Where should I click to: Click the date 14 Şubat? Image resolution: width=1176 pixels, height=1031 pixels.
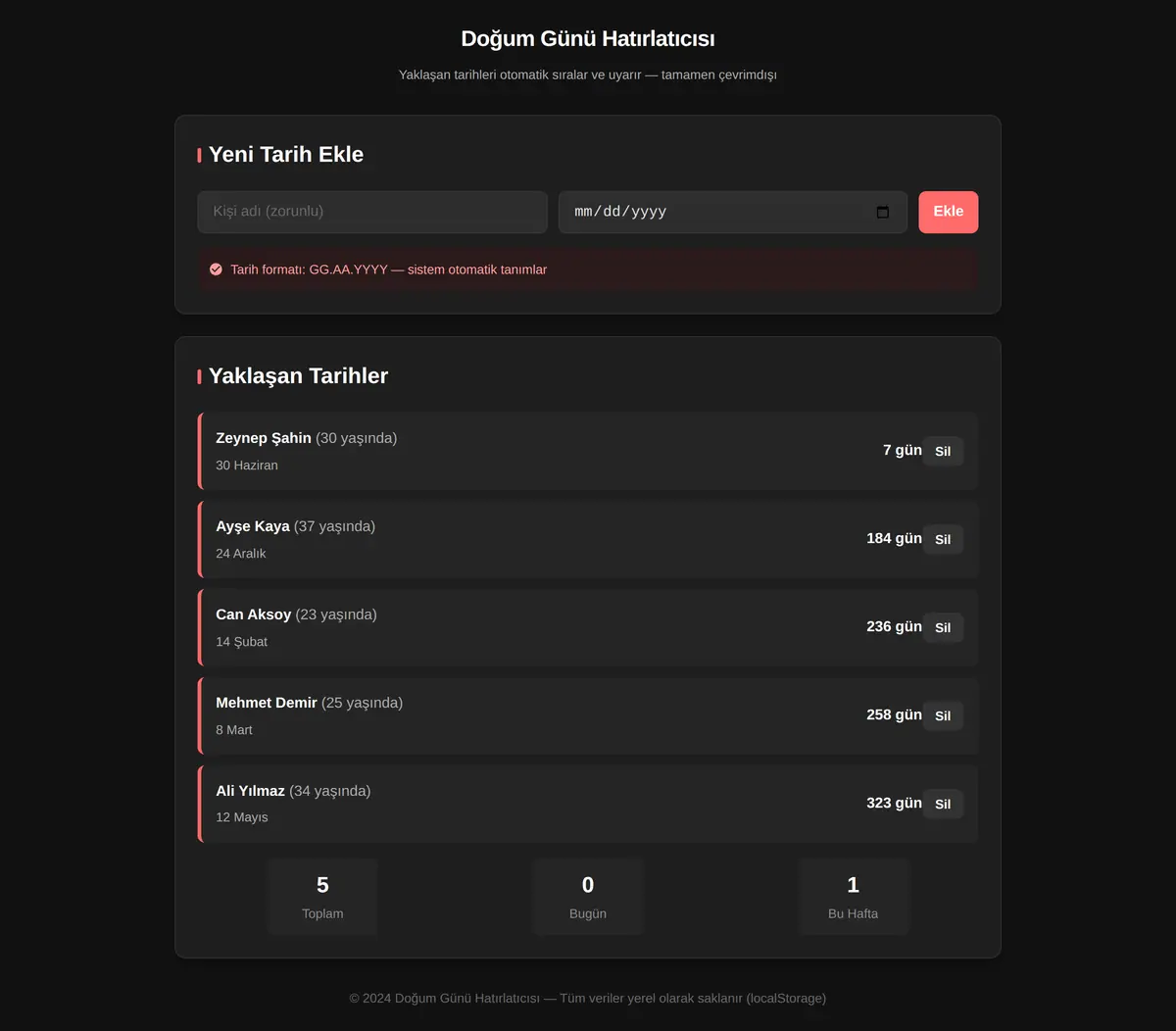pyautogui.click(x=242, y=642)
